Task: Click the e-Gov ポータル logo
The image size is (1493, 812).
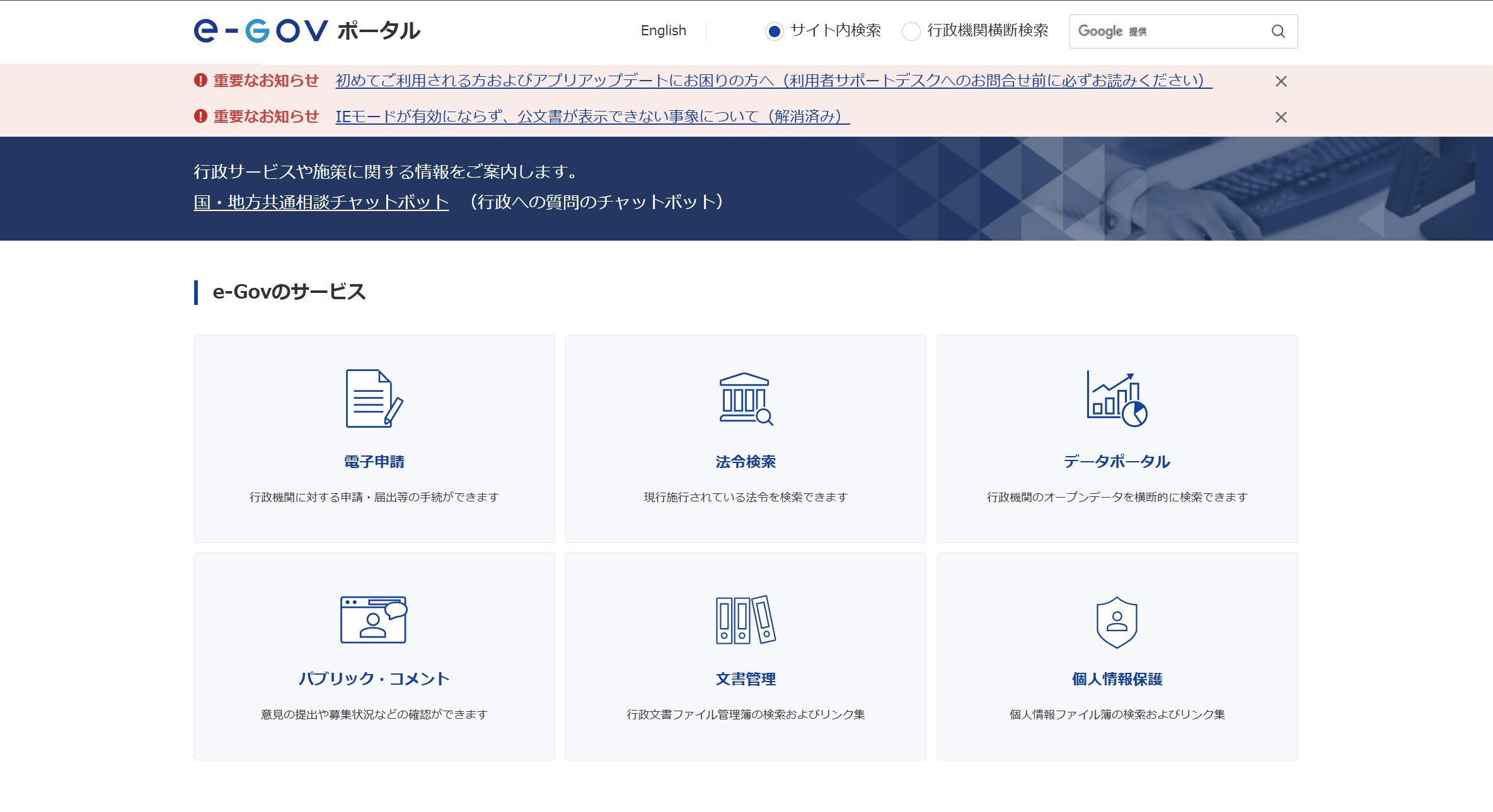Action: 307,30
